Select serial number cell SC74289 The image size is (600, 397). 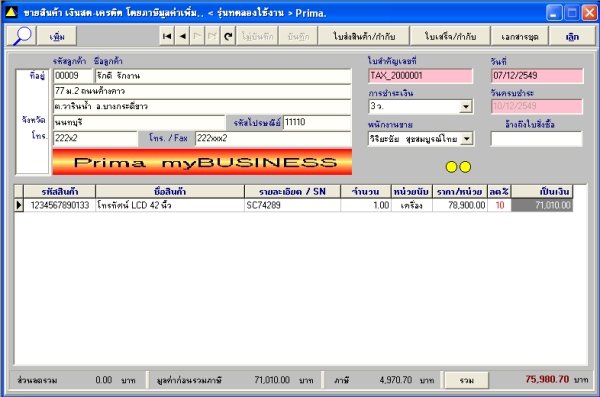pos(292,205)
